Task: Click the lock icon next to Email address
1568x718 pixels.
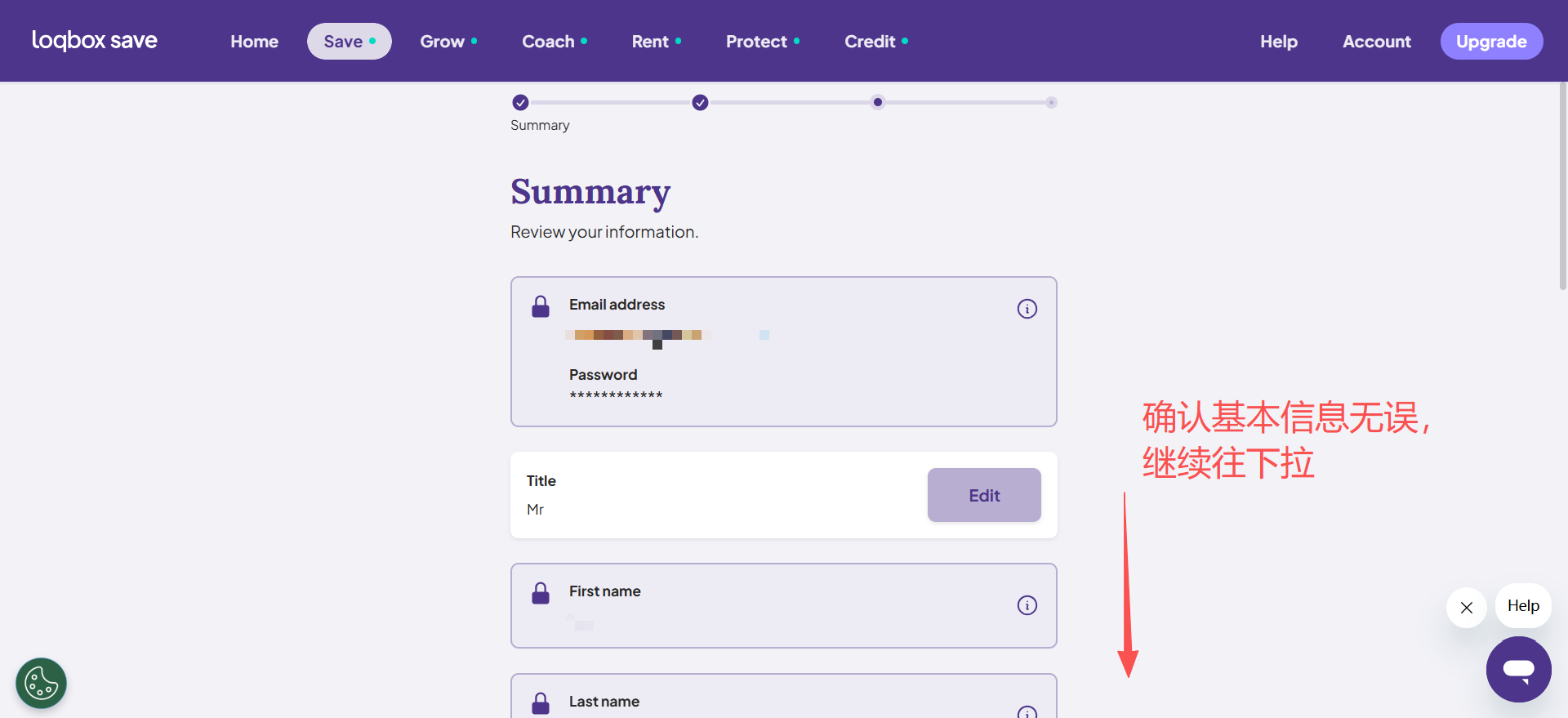Action: coord(541,307)
